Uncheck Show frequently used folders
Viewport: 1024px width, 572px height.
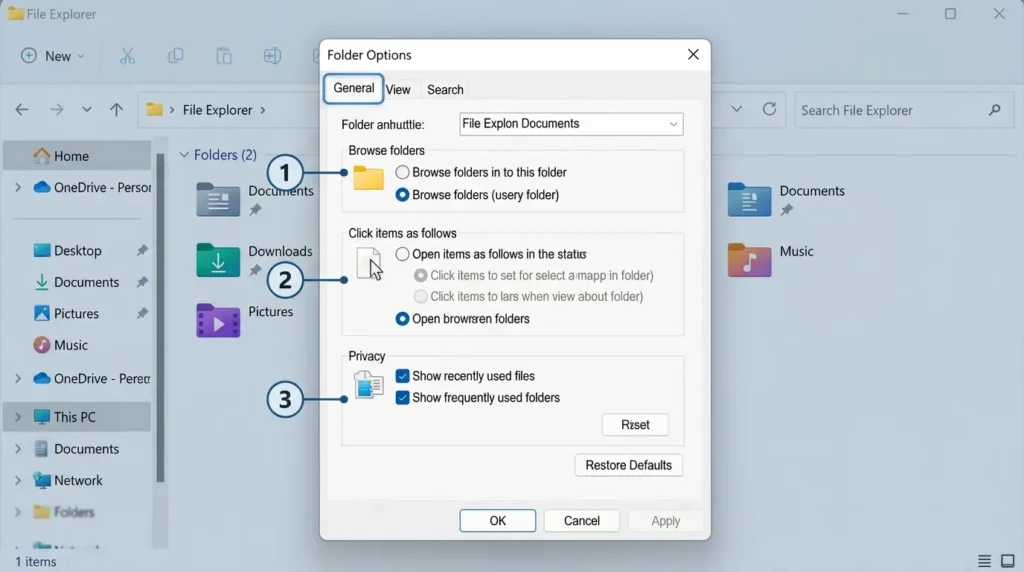(x=402, y=398)
